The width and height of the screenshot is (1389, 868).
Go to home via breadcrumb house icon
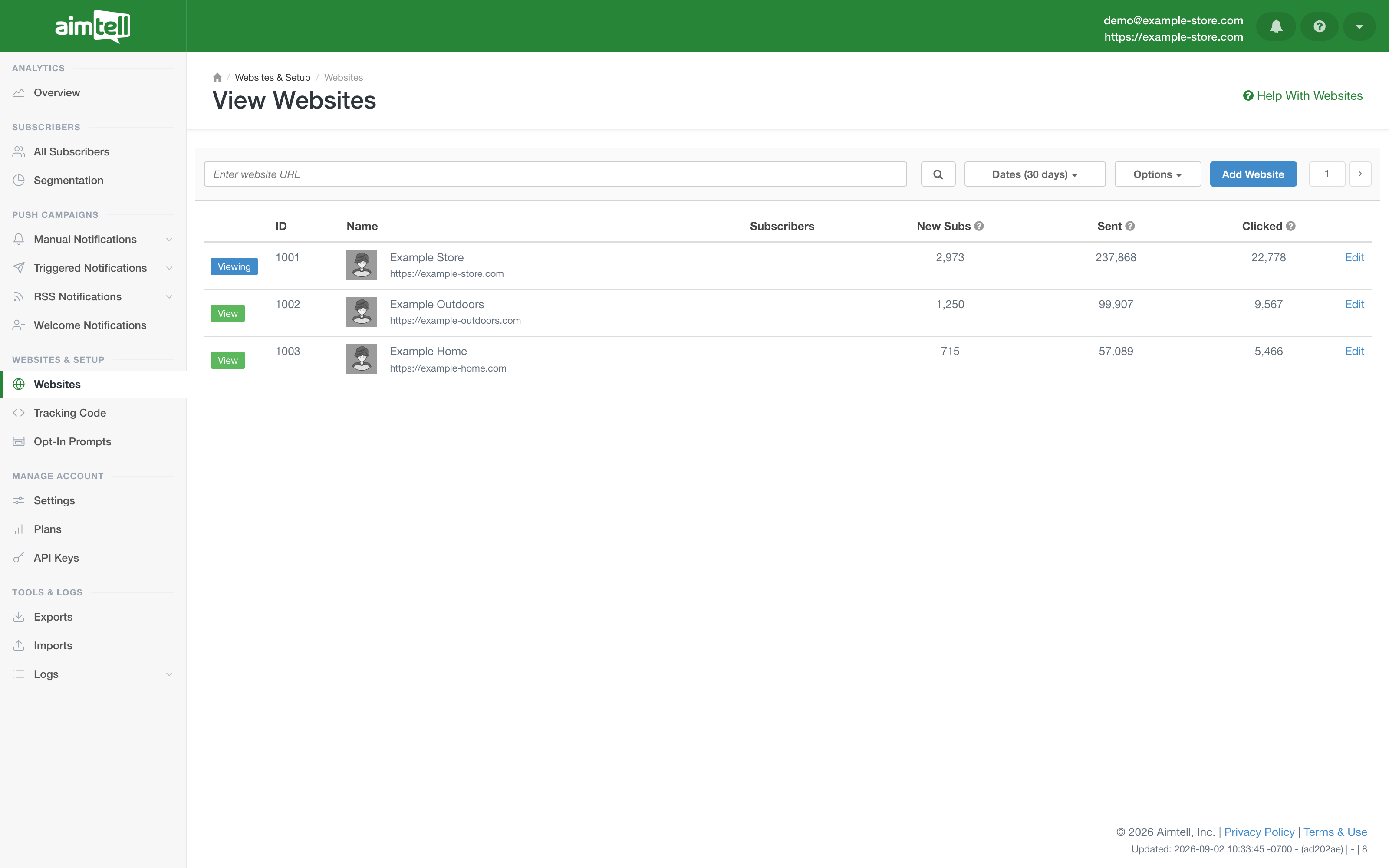217,77
